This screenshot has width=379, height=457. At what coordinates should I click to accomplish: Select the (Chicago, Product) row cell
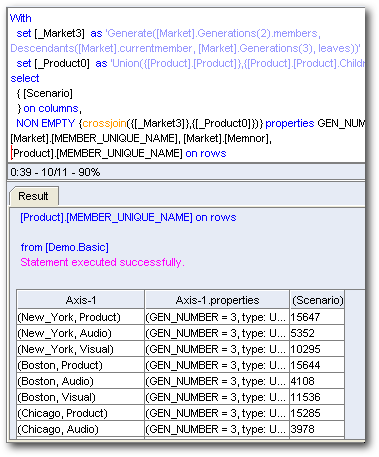(81, 413)
